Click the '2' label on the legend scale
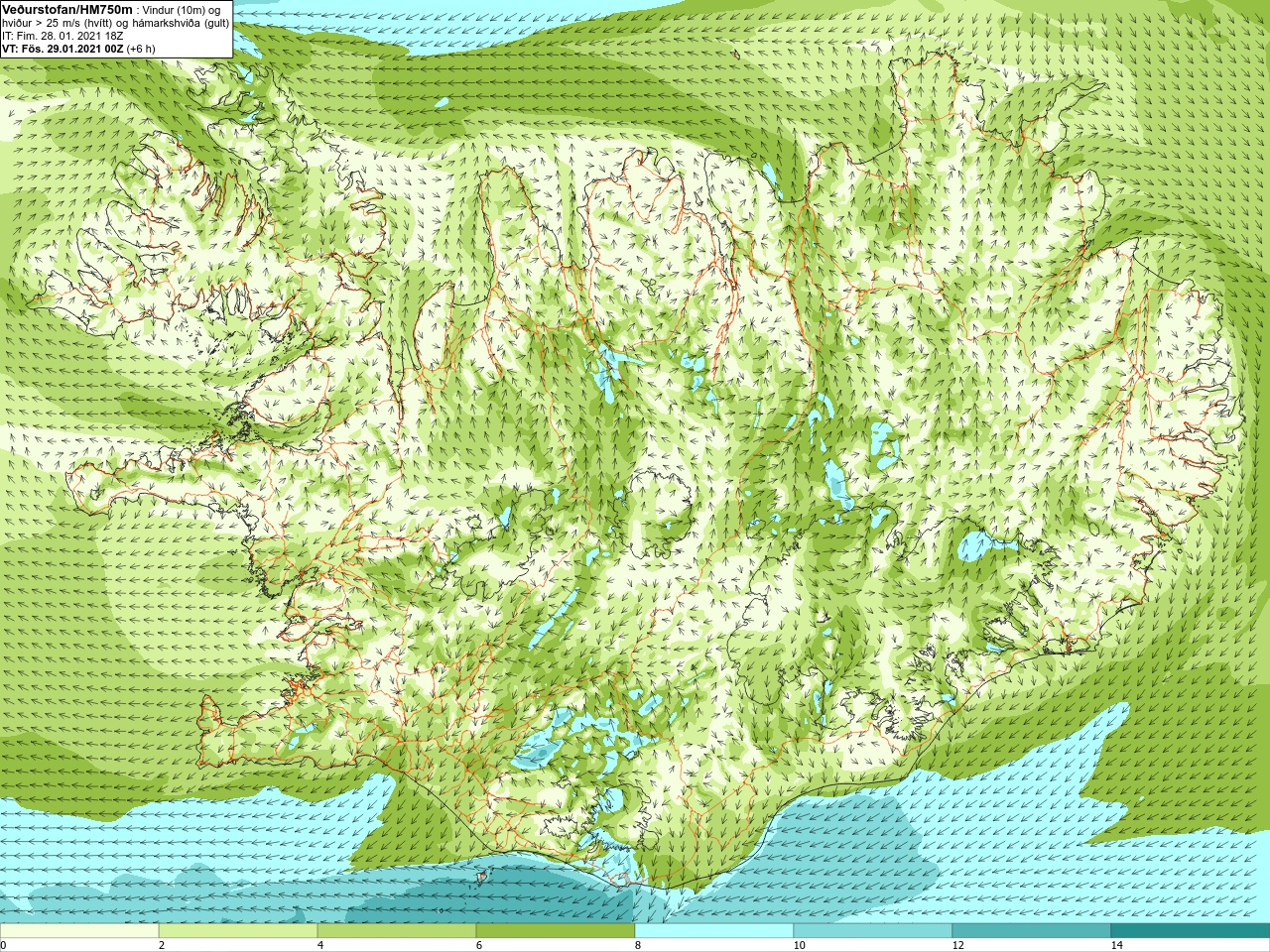 click(162, 945)
